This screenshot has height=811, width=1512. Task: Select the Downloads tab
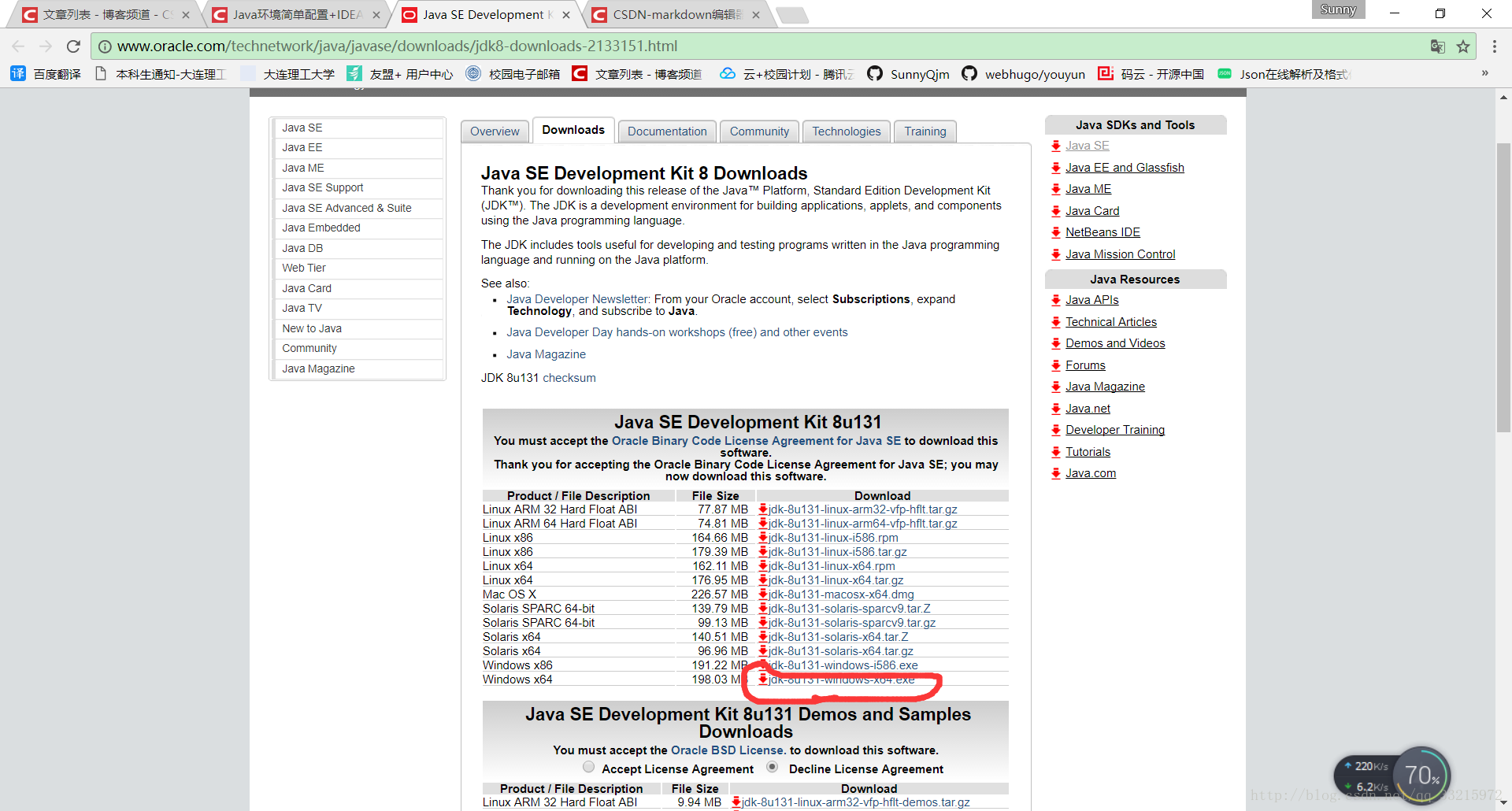pos(573,130)
